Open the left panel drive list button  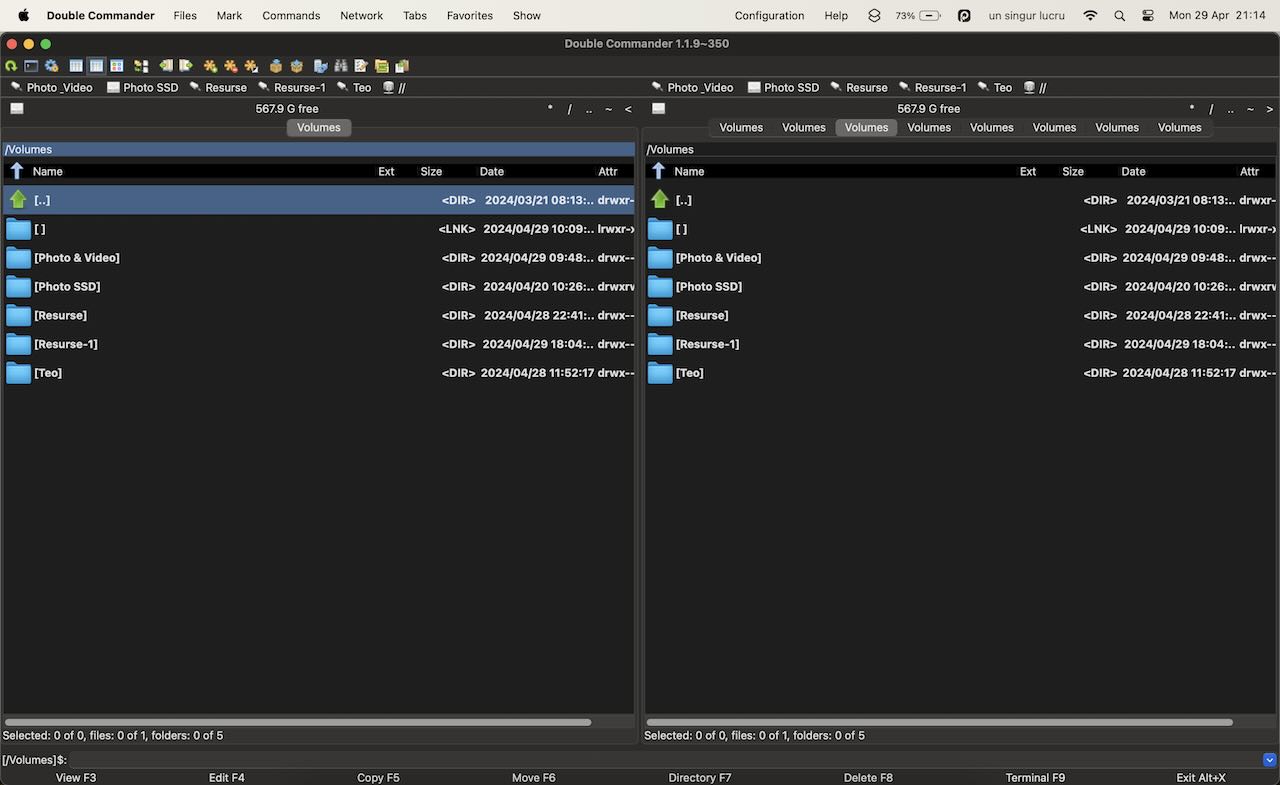(17, 109)
